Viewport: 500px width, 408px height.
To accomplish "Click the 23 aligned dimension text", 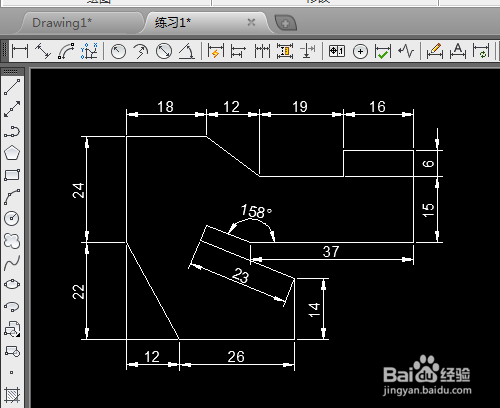I will (x=241, y=276).
